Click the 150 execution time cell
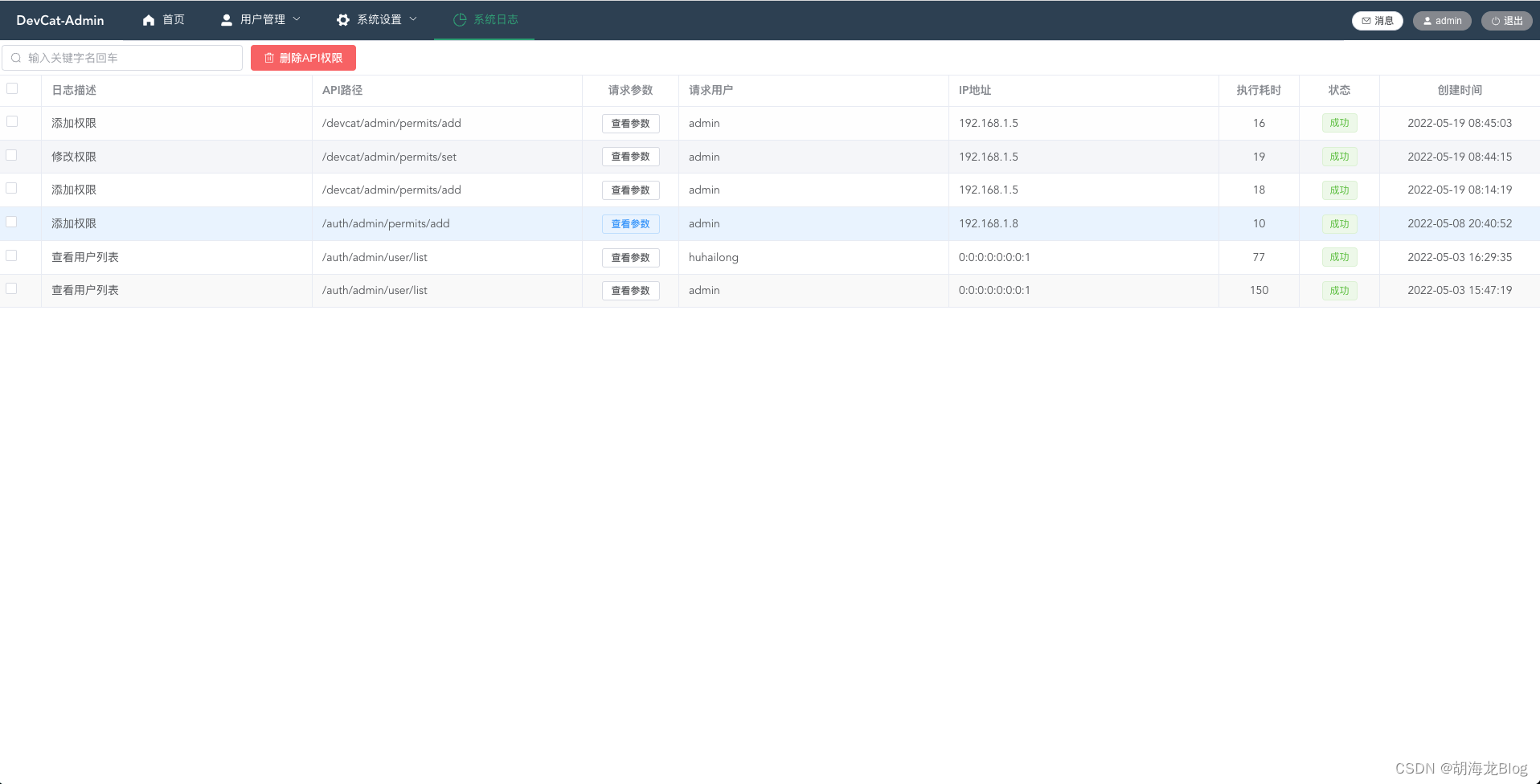This screenshot has width=1540, height=784. point(1259,290)
